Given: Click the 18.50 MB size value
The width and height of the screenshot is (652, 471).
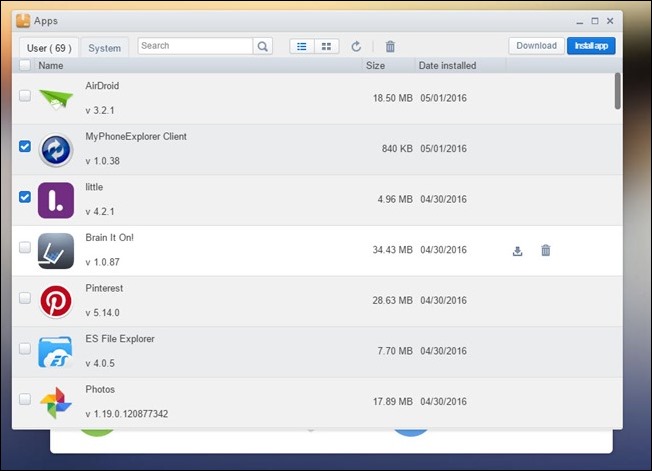Looking at the screenshot, I should [393, 98].
